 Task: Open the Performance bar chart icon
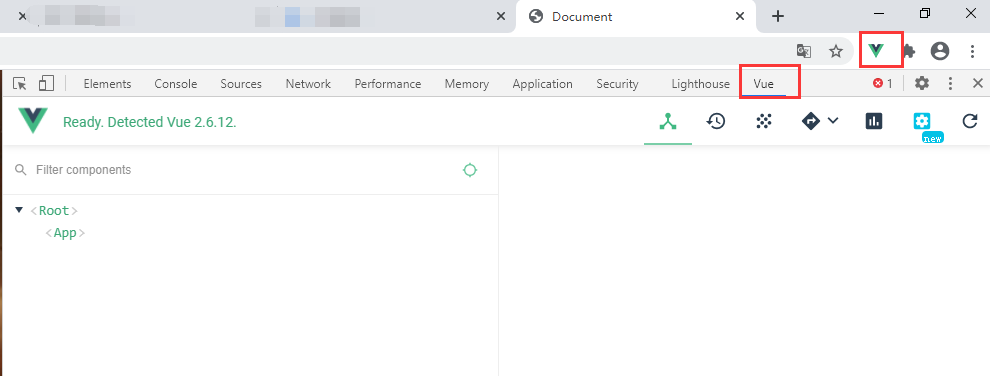click(x=874, y=121)
